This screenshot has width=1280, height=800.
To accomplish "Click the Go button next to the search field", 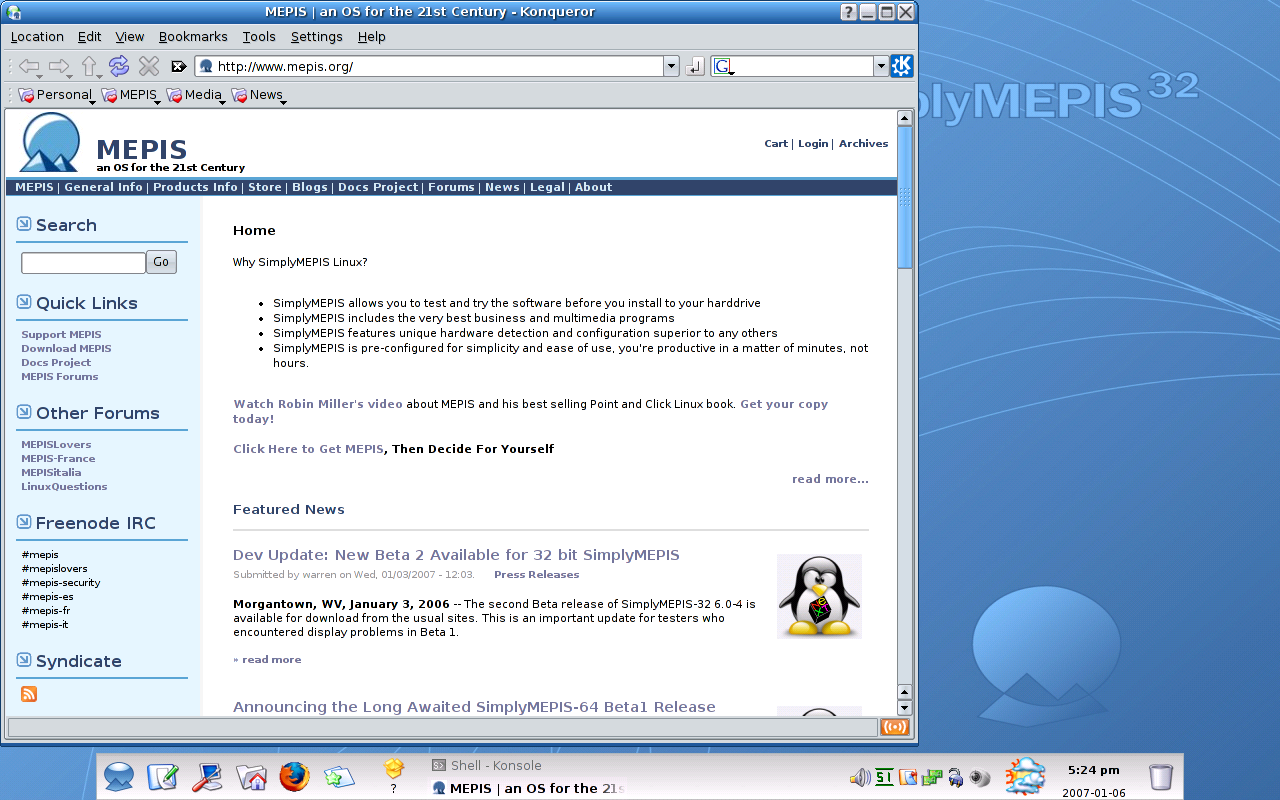I will (x=161, y=262).
